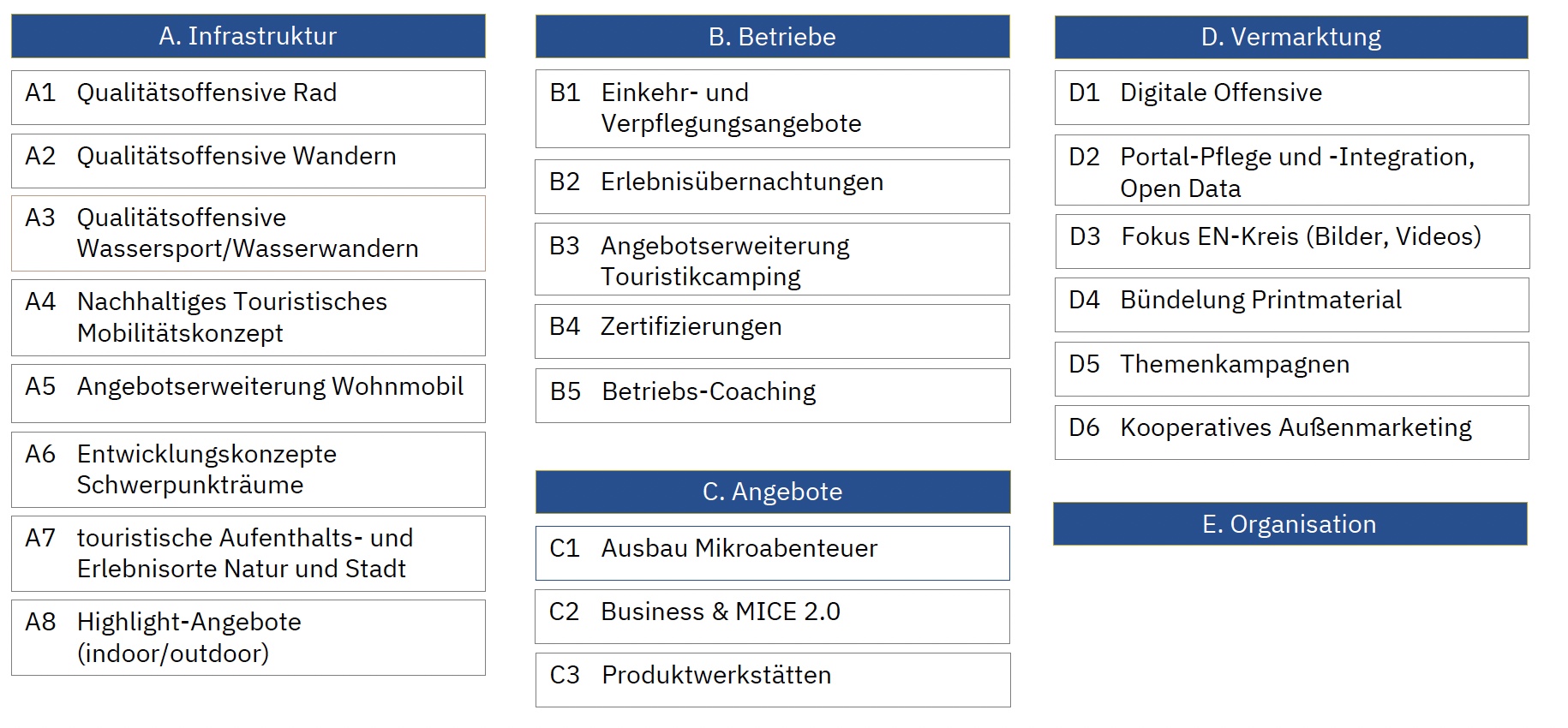Select C2 Business & MICE 2.0
The image size is (1568, 728).
[x=773, y=617]
